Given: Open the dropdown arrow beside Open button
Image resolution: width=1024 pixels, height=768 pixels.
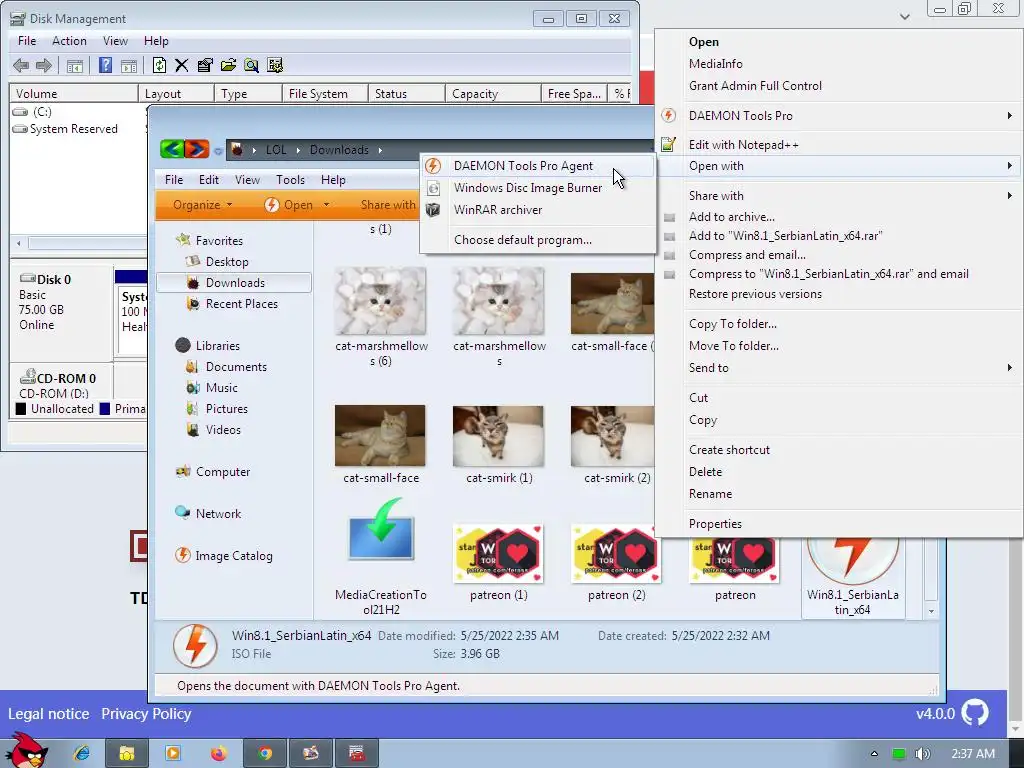Looking at the screenshot, I should tap(327, 205).
